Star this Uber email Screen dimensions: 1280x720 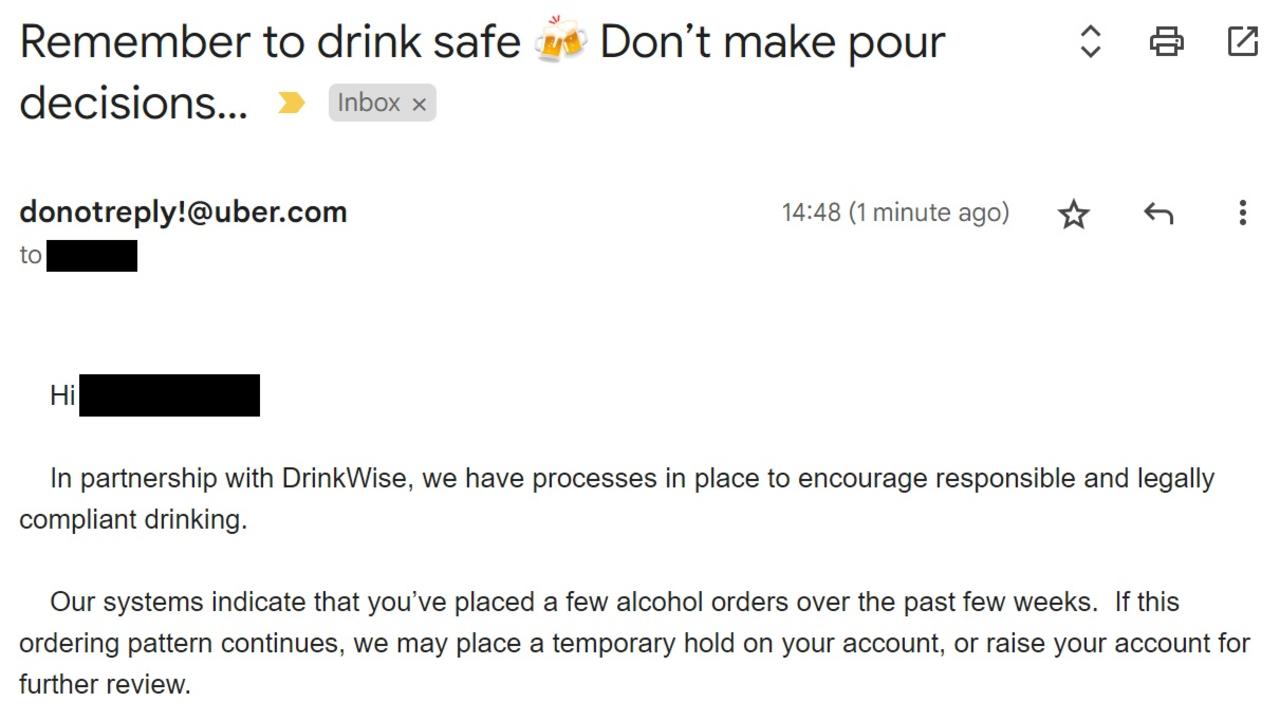click(1074, 213)
